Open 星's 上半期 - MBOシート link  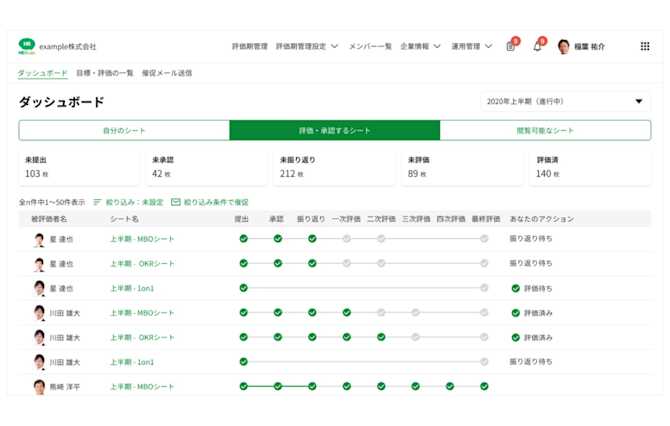tap(142, 239)
